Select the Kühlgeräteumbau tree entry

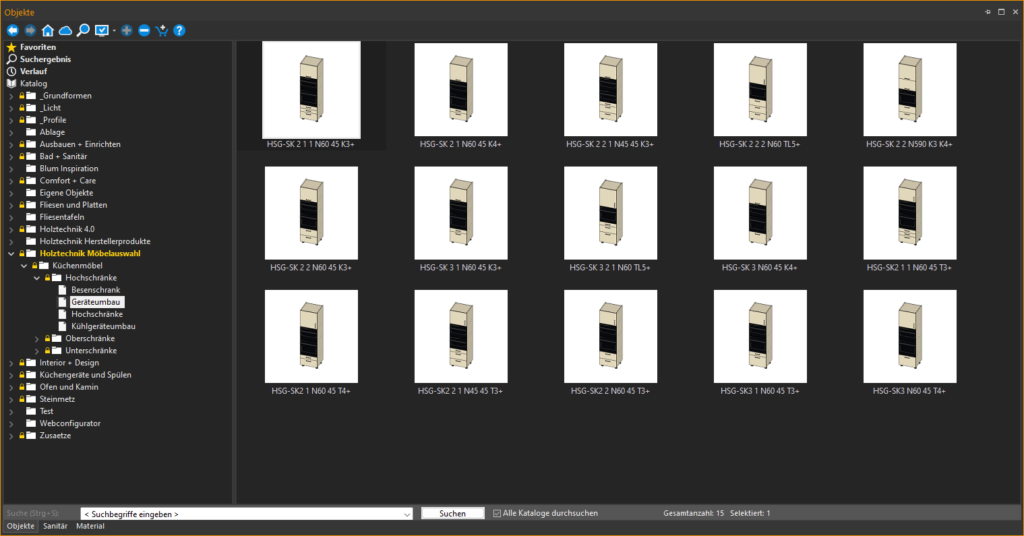[x=103, y=326]
